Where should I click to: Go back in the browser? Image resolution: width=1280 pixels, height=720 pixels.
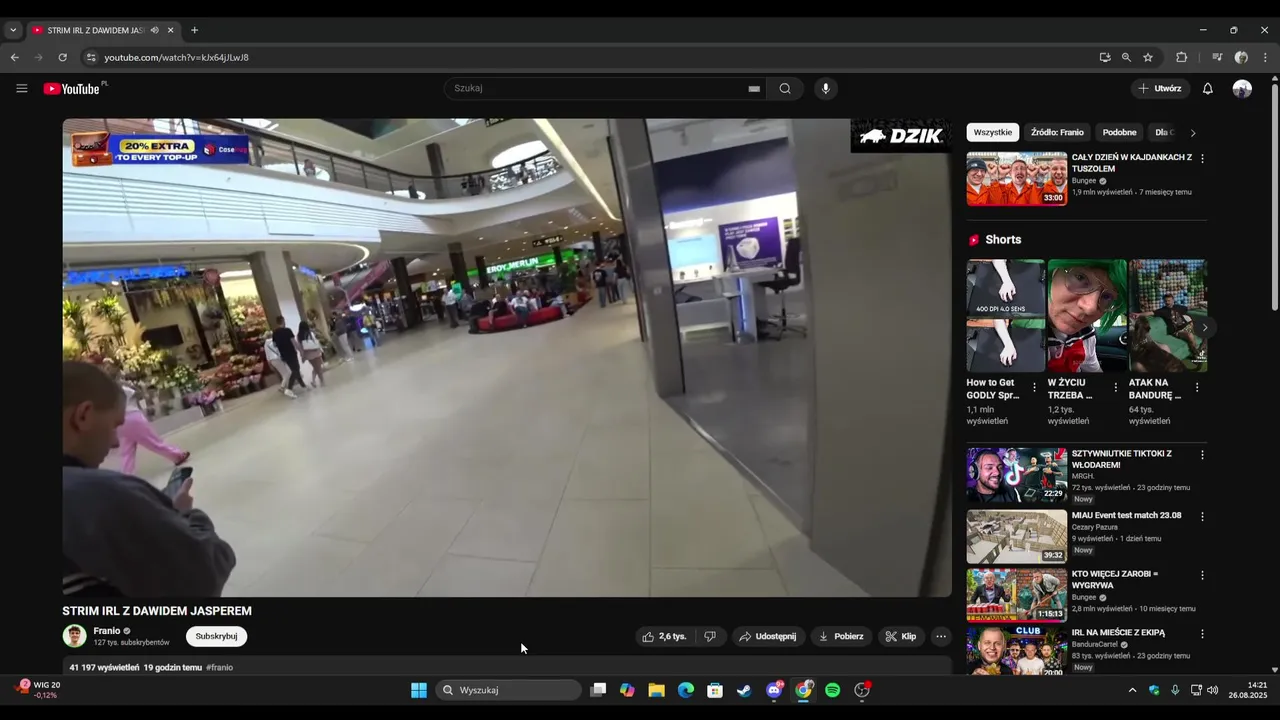click(15, 57)
